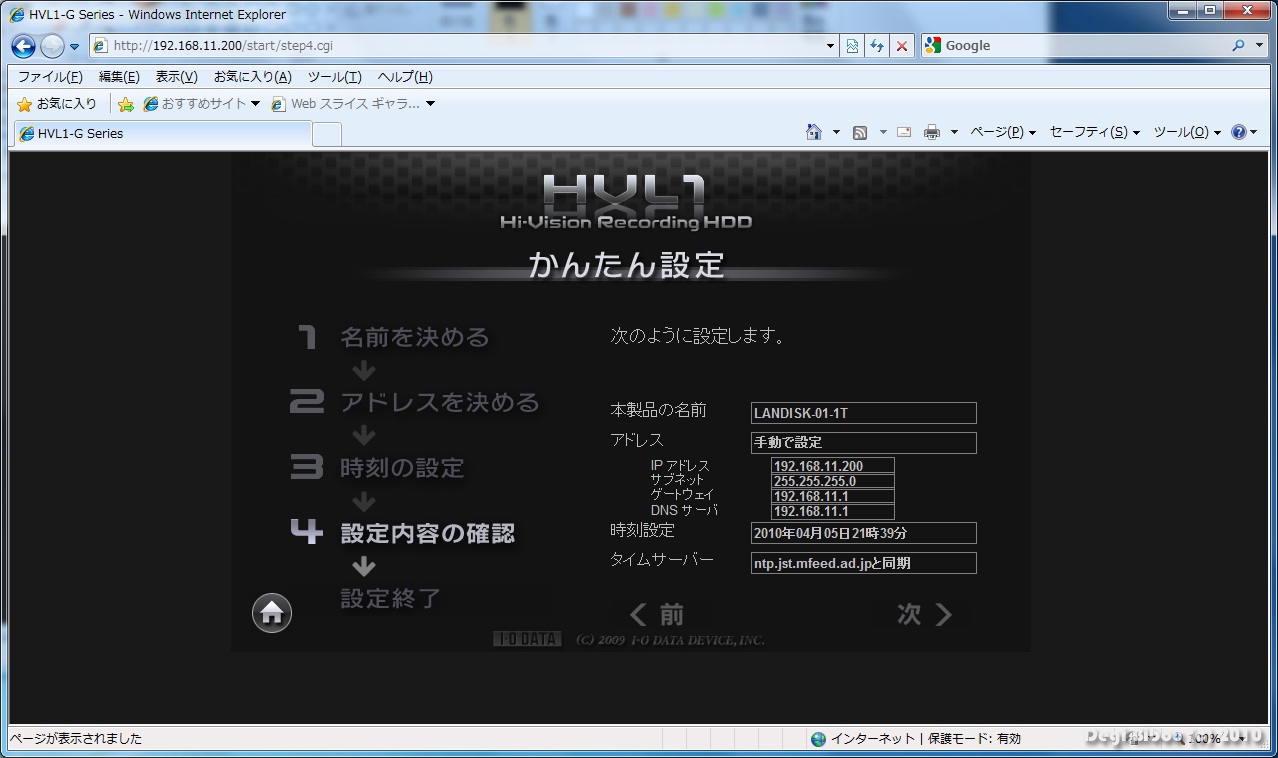The image size is (1278, 758).
Task: Open the ファイル(F) menu
Action: (x=50, y=77)
